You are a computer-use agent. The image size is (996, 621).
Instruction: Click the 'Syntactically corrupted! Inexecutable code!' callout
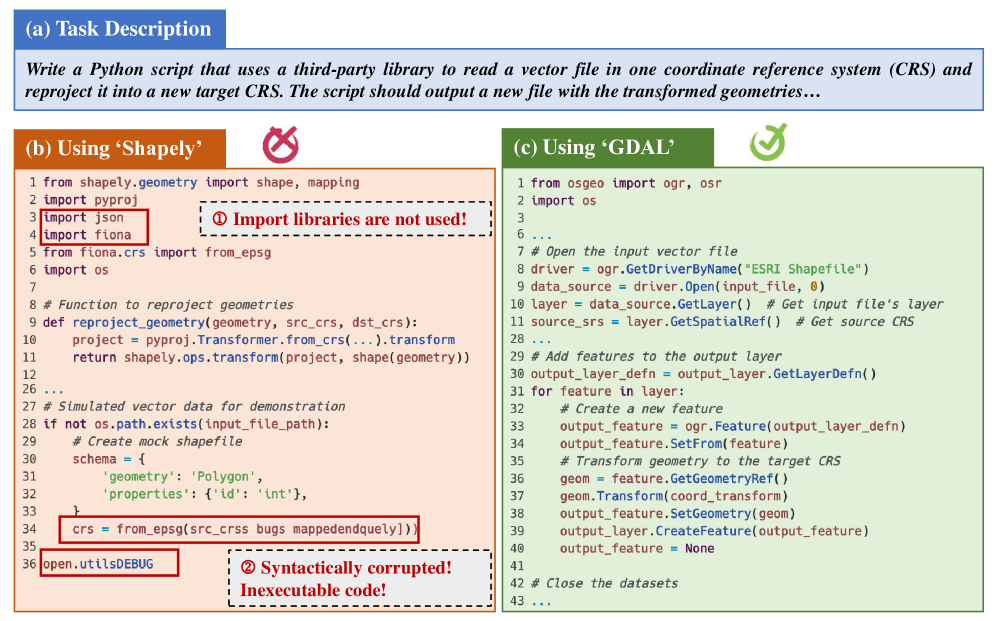coord(360,578)
